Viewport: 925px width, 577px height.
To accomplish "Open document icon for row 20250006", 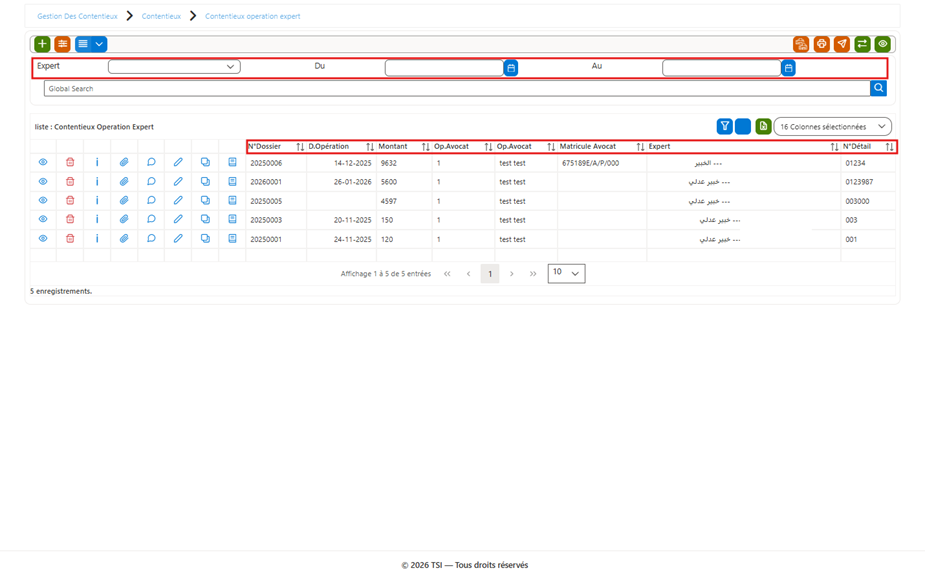I will coord(232,162).
